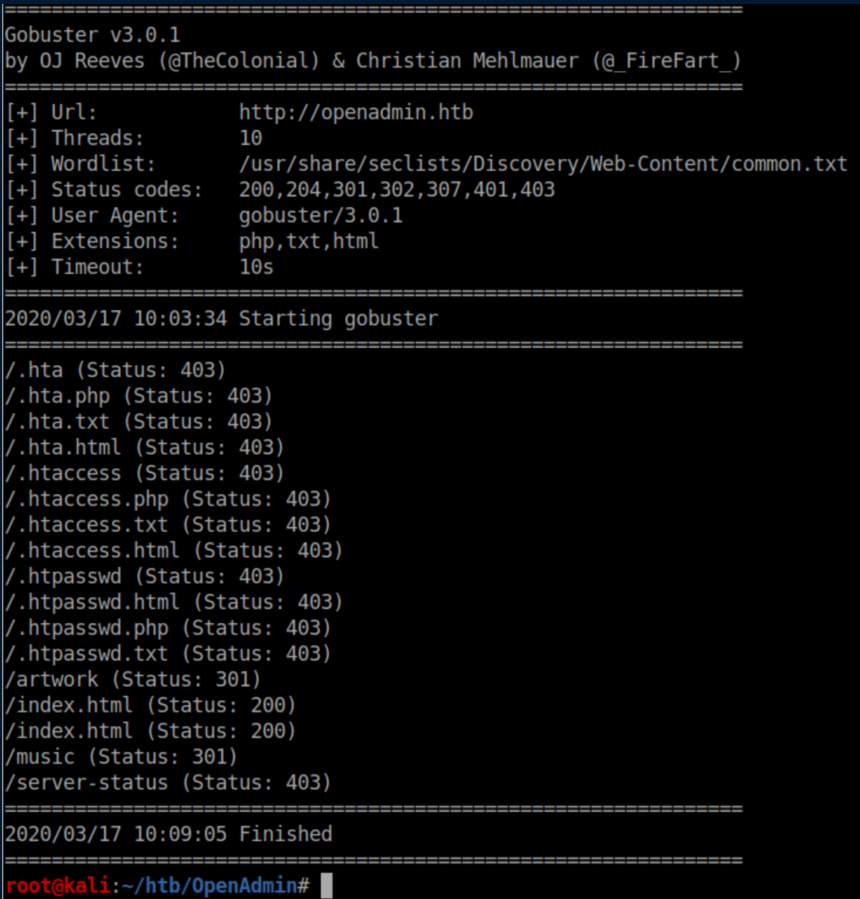Click the Gobuster v3.0.1 title line
This screenshot has width=860, height=899.
point(92,35)
